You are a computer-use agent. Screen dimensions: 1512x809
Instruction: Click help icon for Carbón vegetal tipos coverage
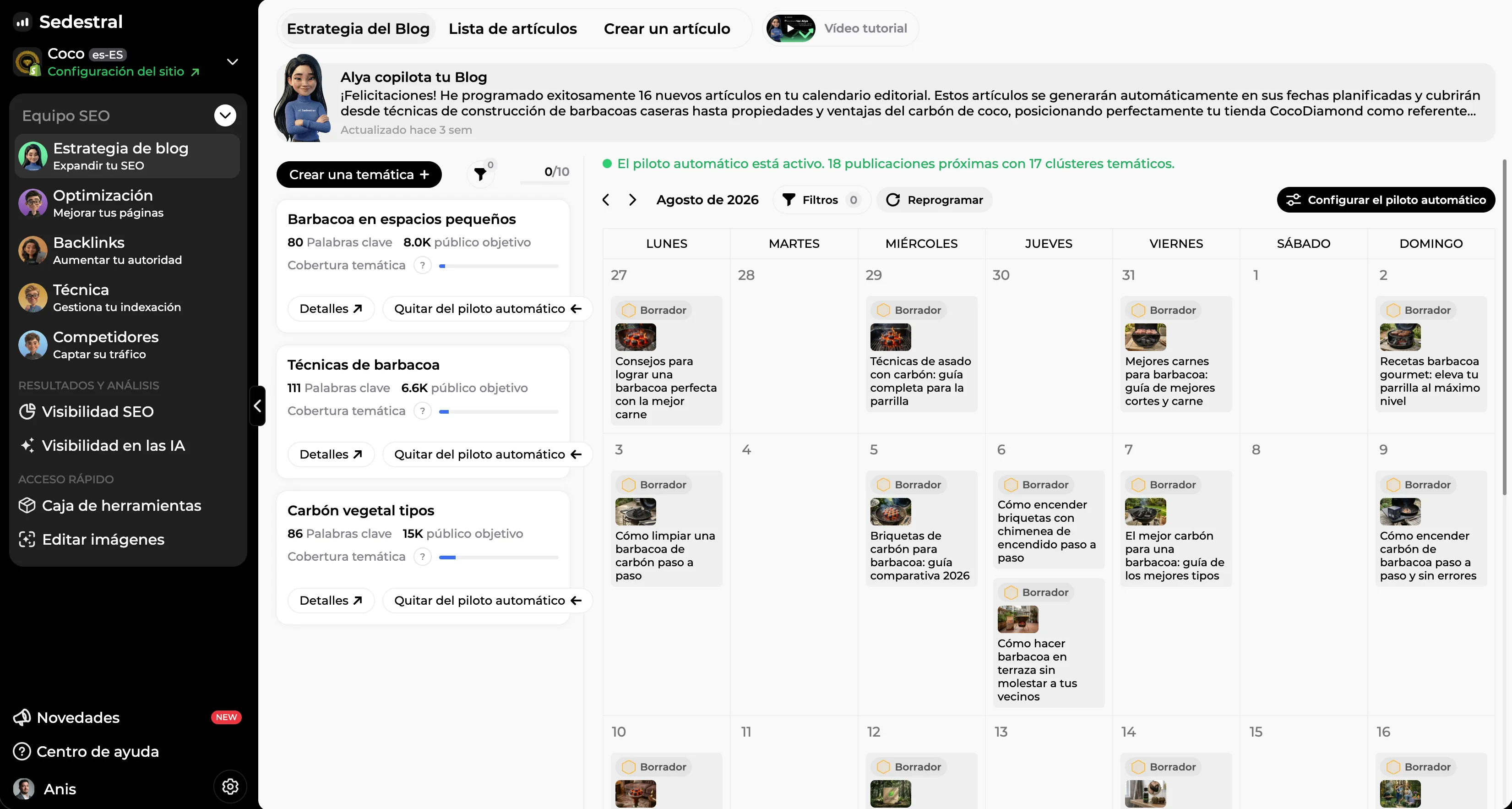423,557
